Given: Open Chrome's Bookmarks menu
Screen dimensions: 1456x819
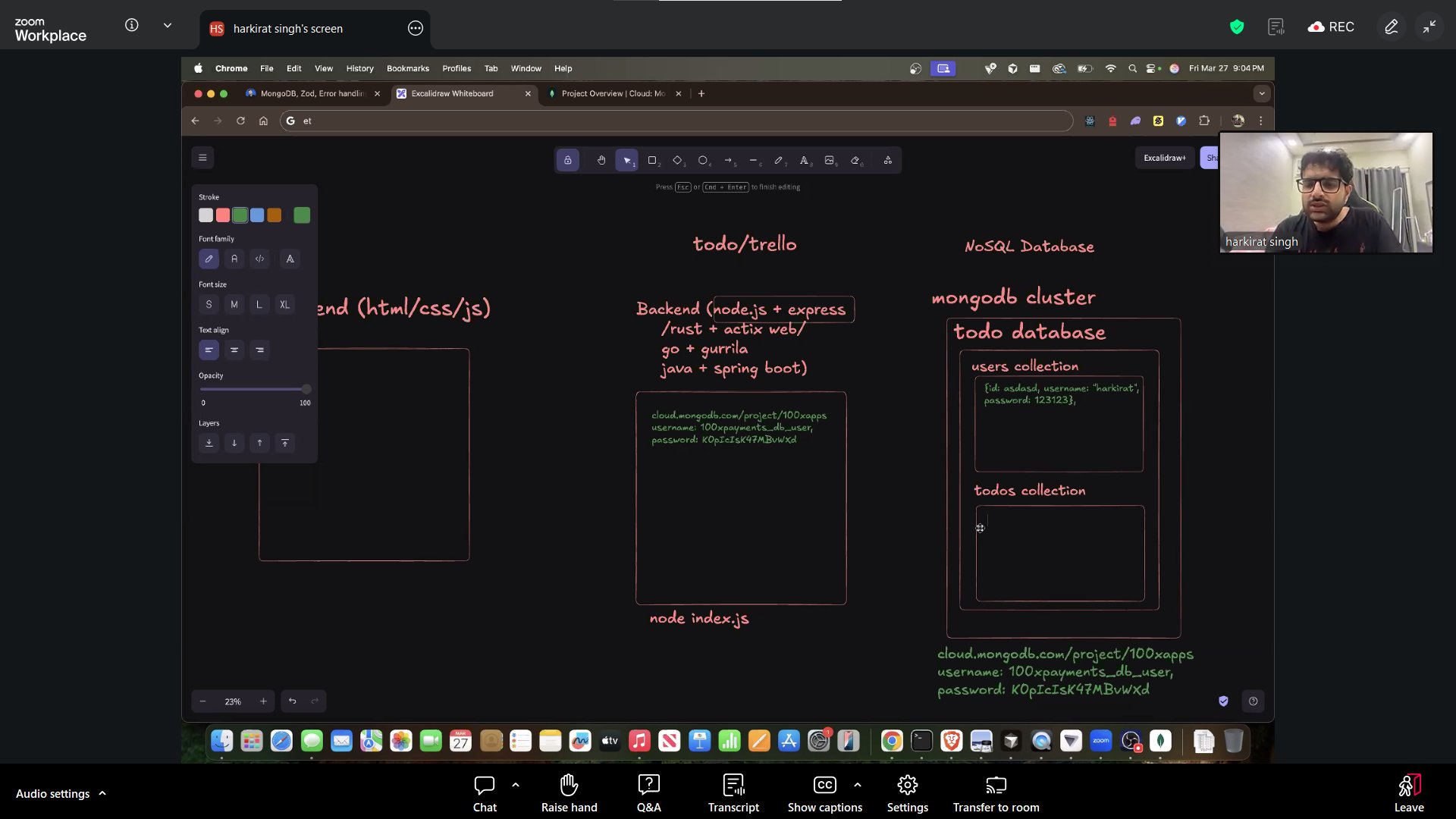Looking at the screenshot, I should tap(407, 68).
